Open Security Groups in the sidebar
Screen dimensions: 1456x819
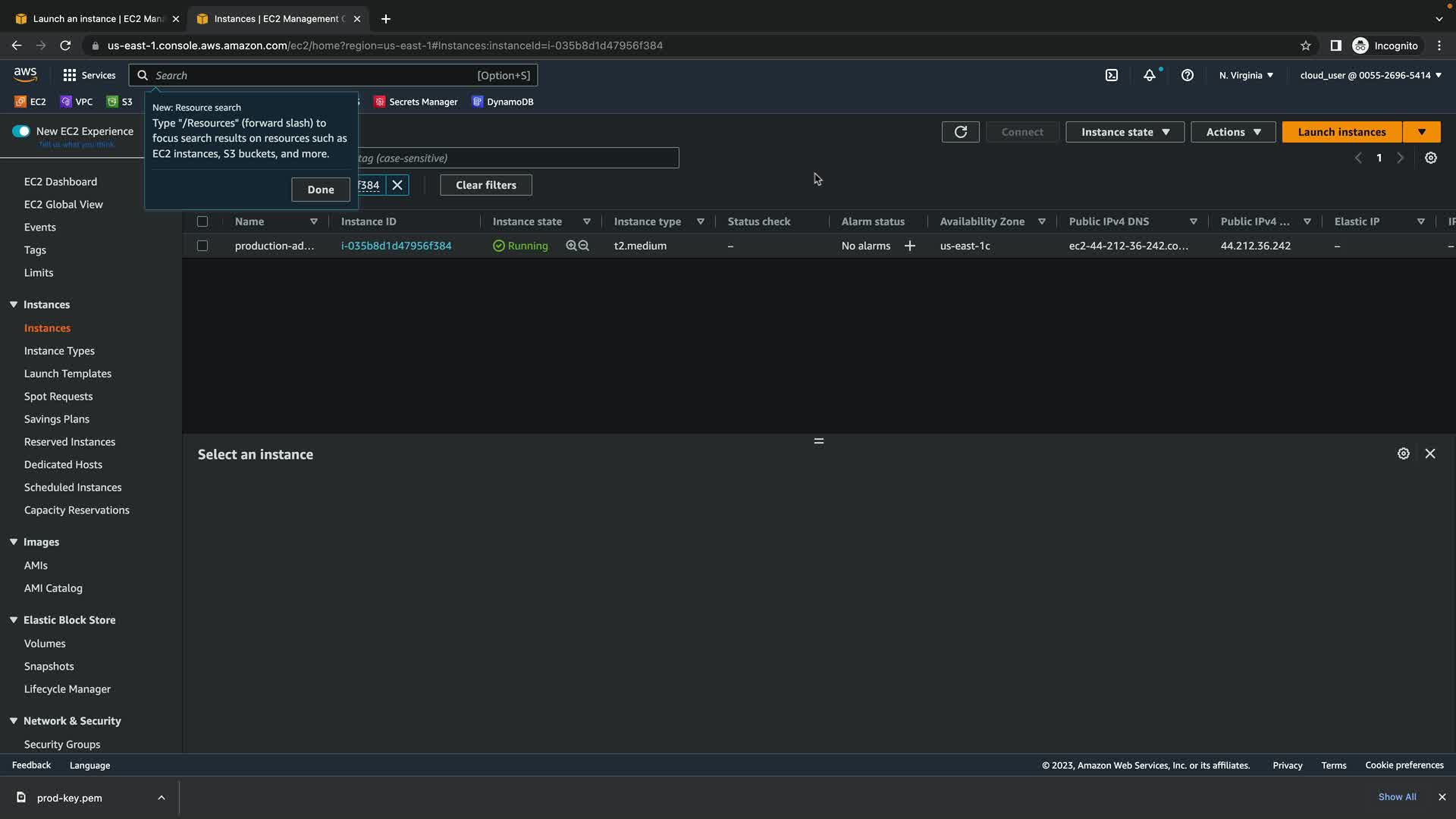(x=62, y=744)
